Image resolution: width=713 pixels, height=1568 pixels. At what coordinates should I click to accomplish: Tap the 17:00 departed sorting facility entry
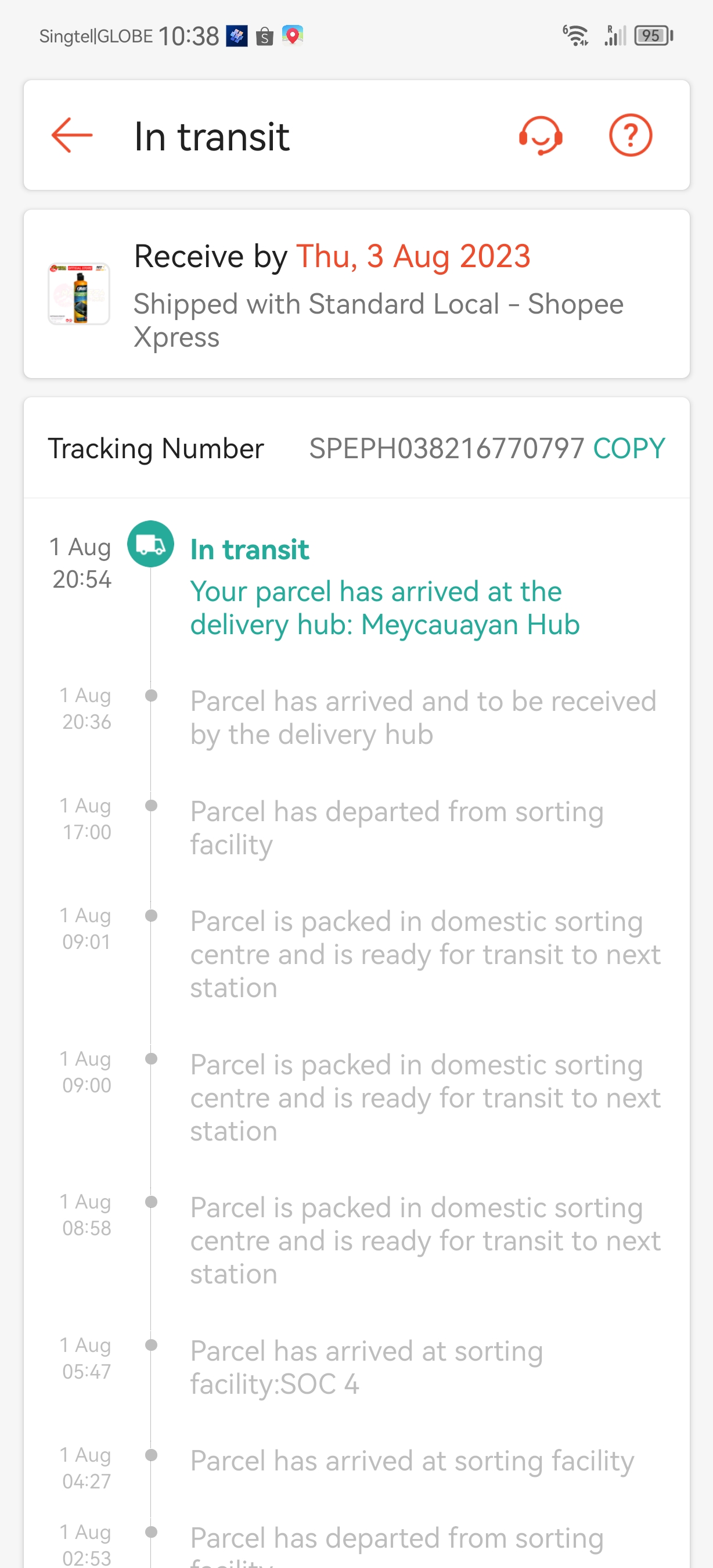[397, 828]
